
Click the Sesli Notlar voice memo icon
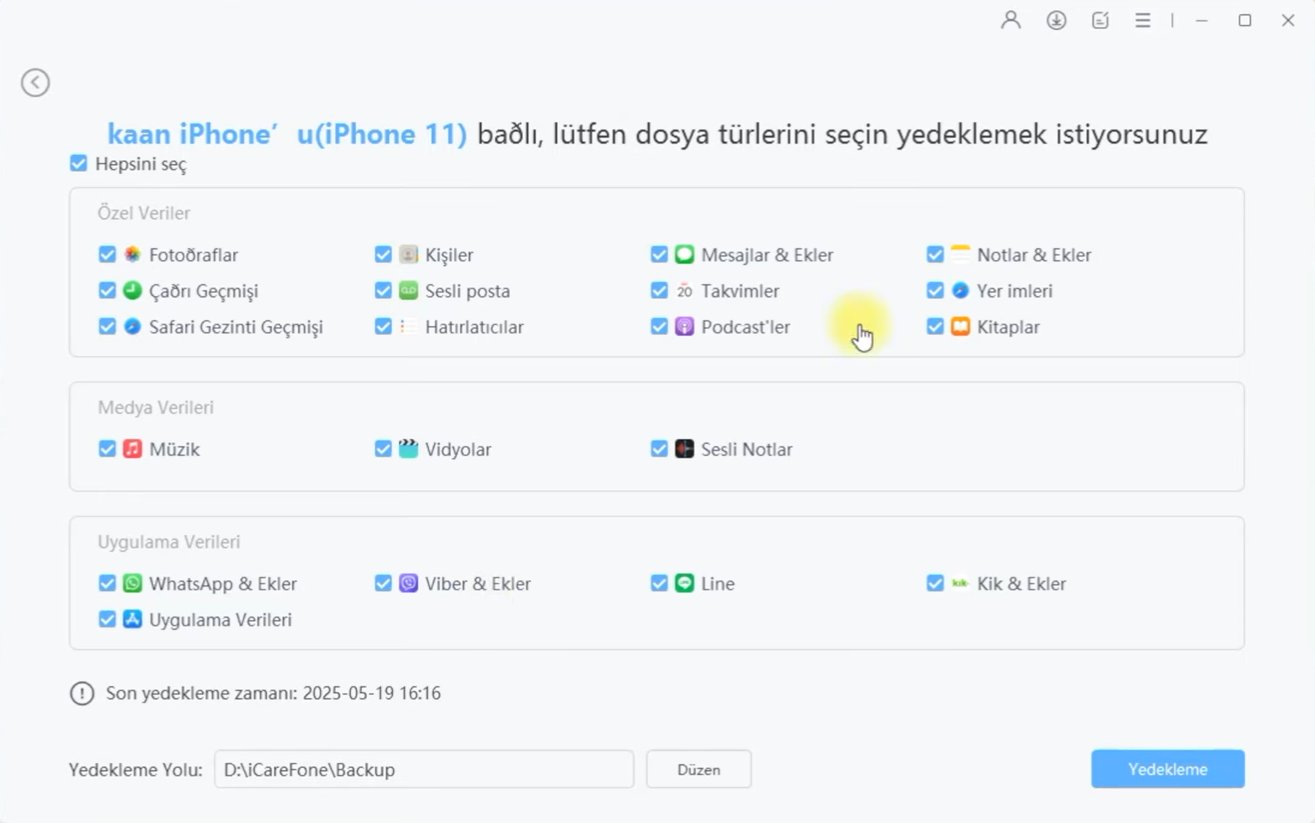pyautogui.click(x=684, y=449)
